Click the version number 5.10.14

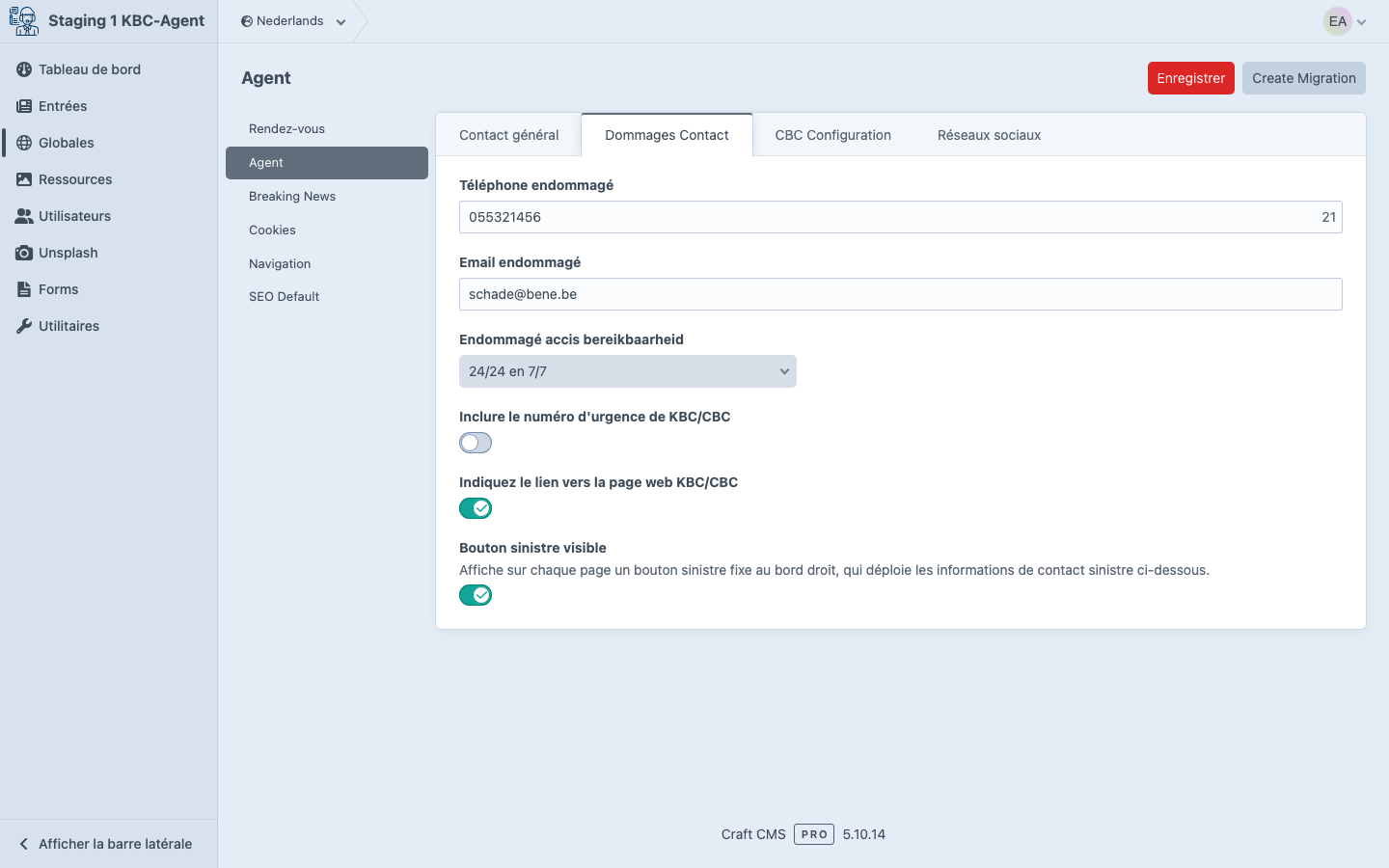point(864,834)
